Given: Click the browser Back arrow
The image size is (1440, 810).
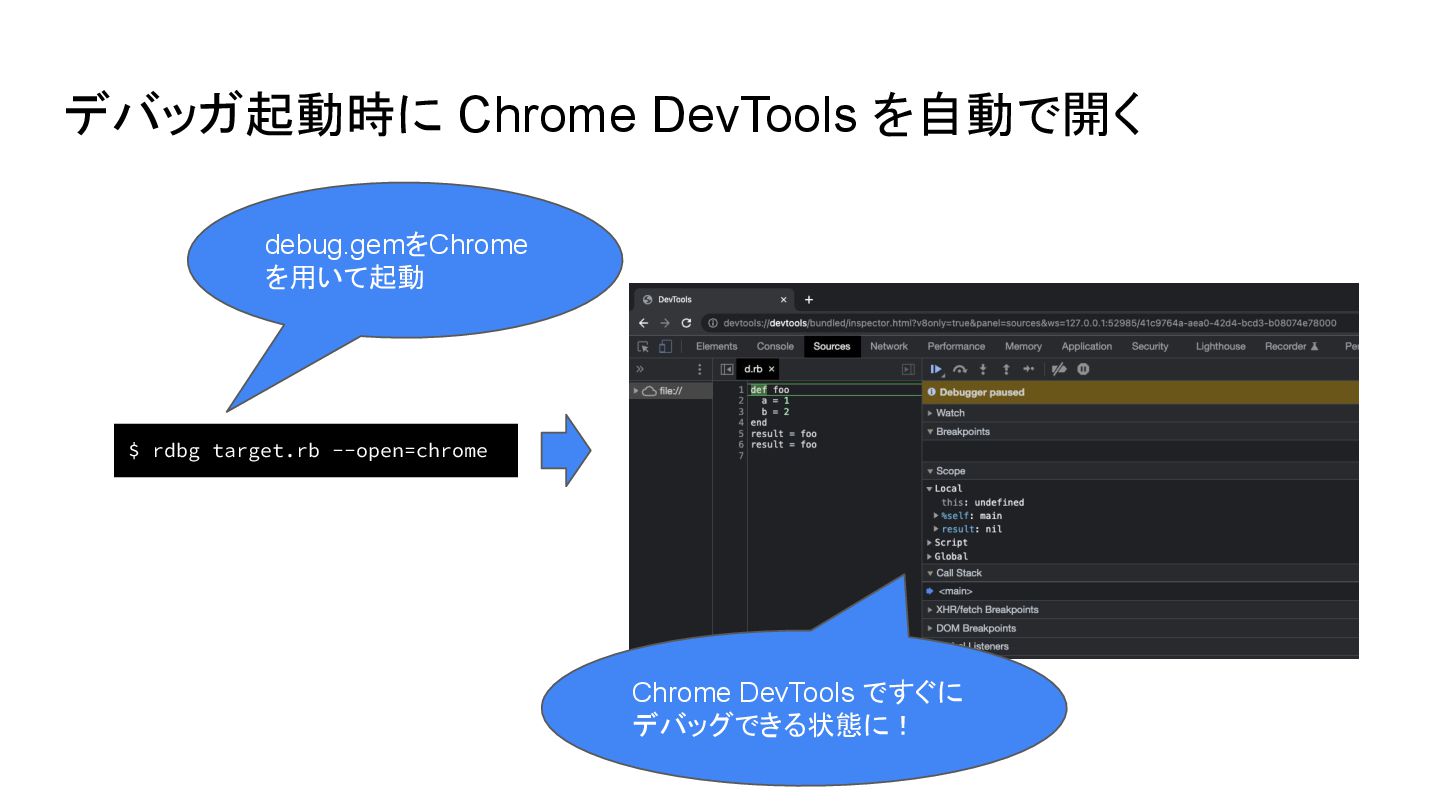Looking at the screenshot, I should click(x=643, y=323).
